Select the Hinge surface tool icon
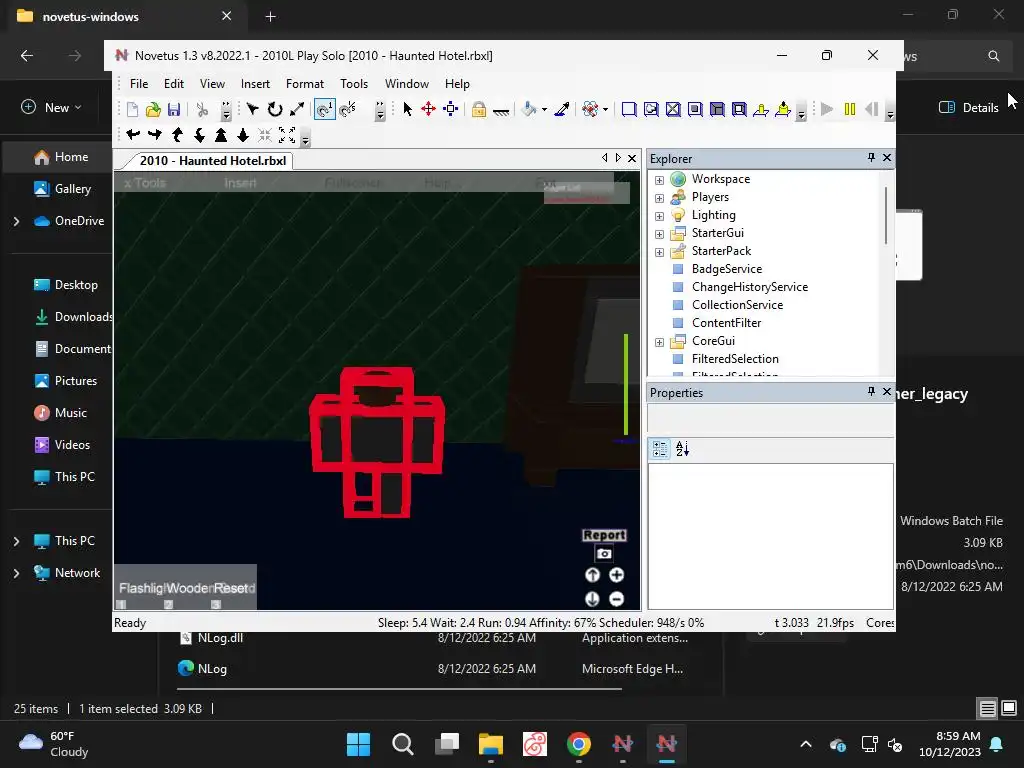This screenshot has height=768, width=1024. point(761,109)
